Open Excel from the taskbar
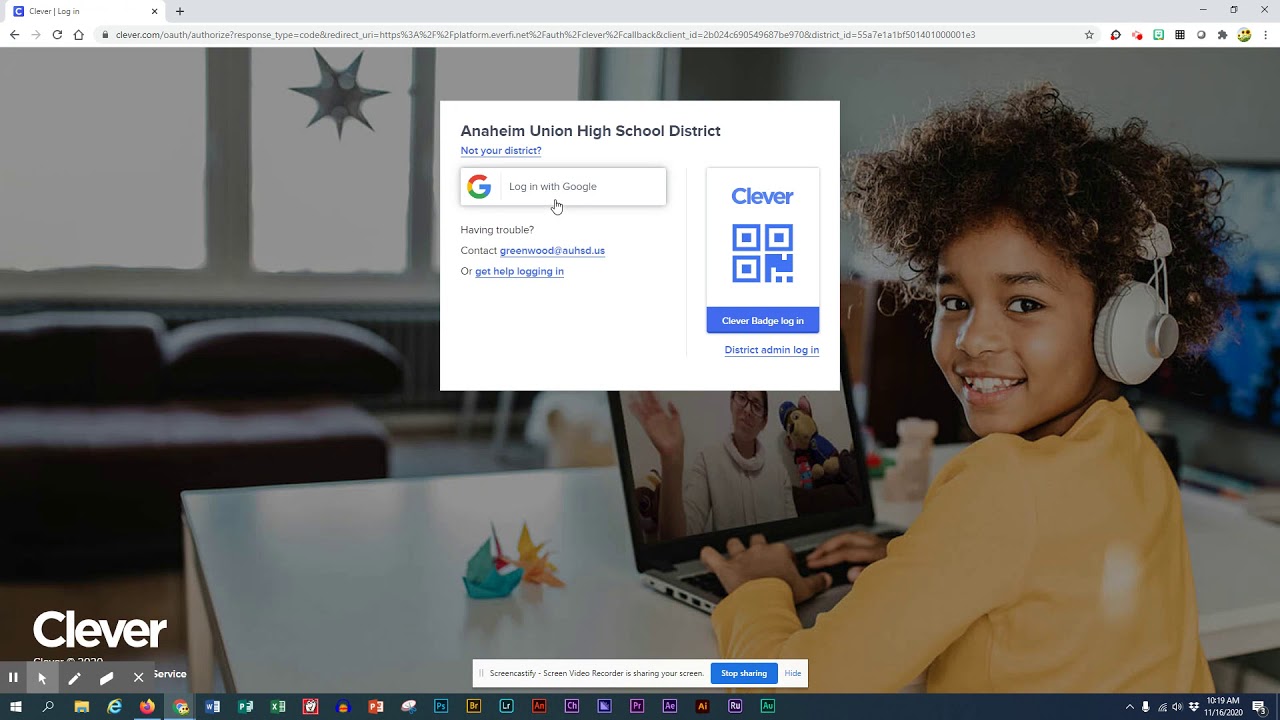Image resolution: width=1280 pixels, height=720 pixels. click(278, 706)
